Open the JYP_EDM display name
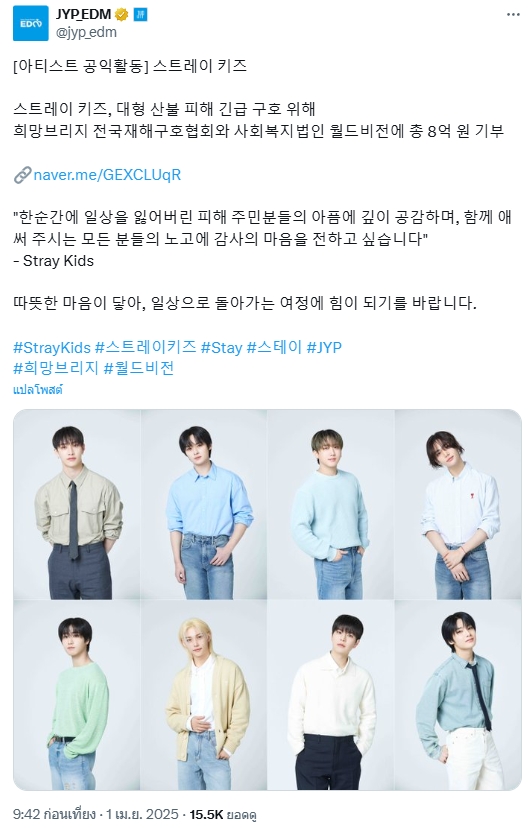 (83, 14)
